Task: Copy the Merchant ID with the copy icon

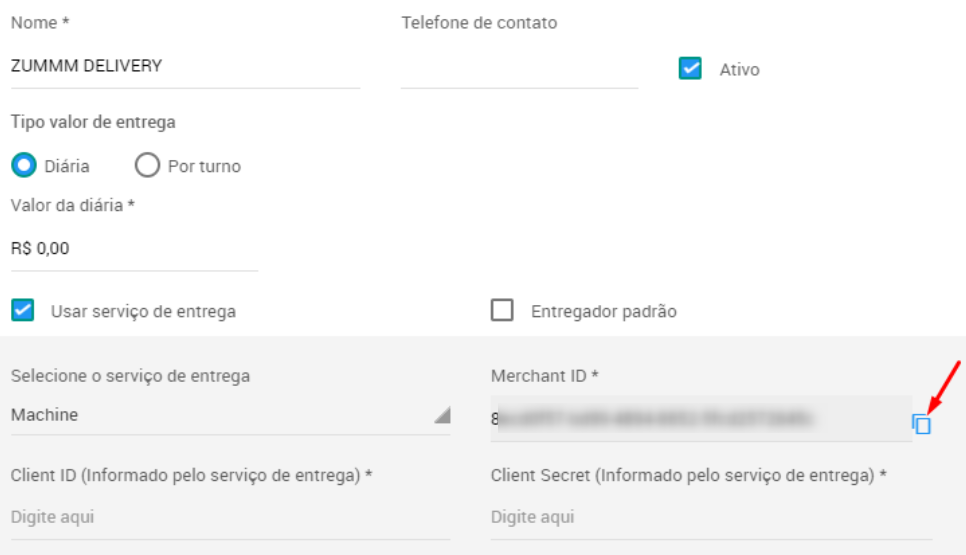Action: 922,424
